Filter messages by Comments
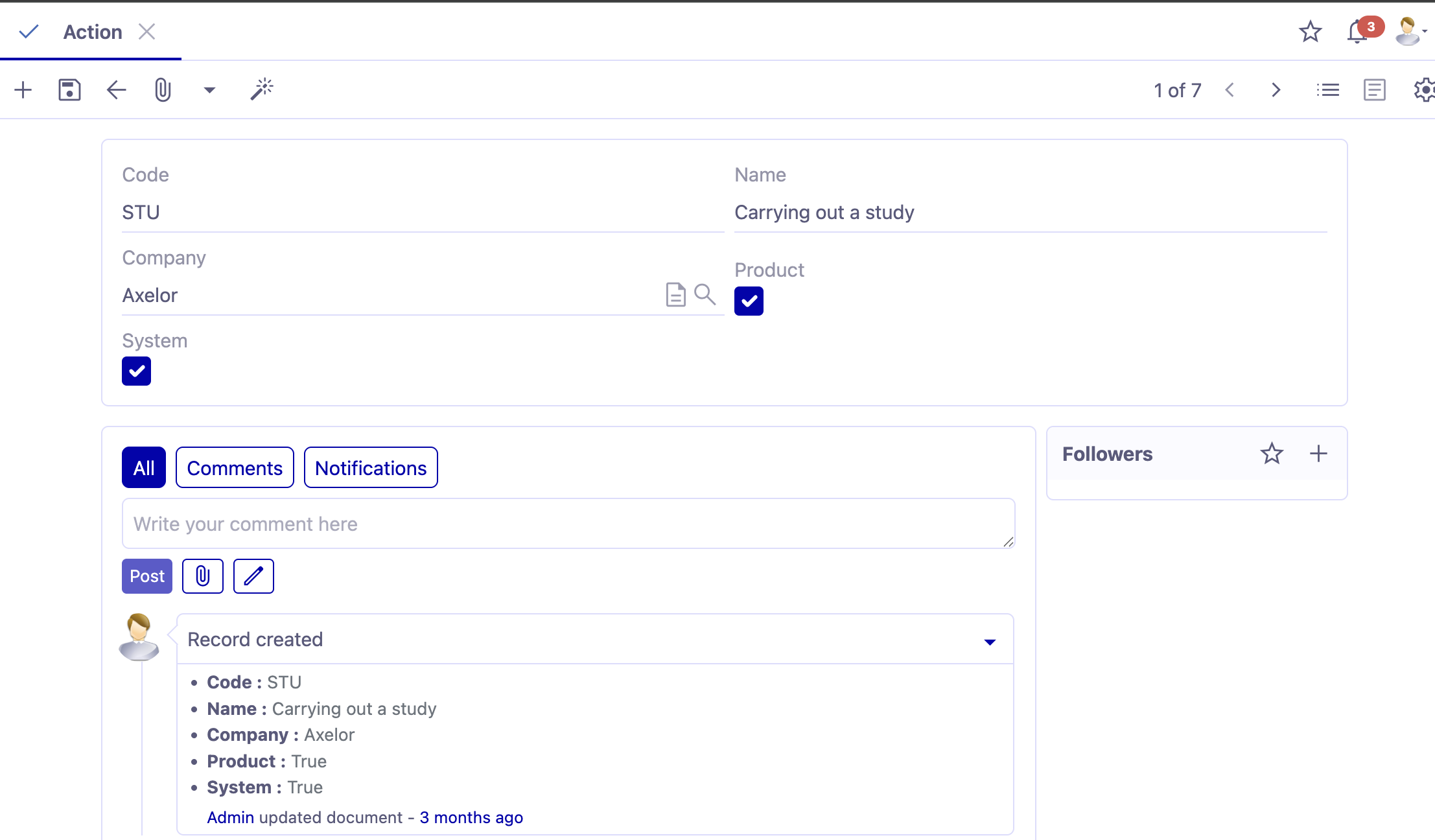The height and width of the screenshot is (840, 1435). click(235, 467)
